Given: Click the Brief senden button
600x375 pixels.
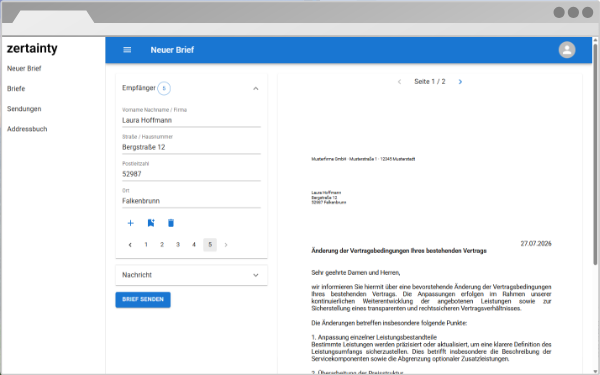Looking at the screenshot, I should click(143, 300).
